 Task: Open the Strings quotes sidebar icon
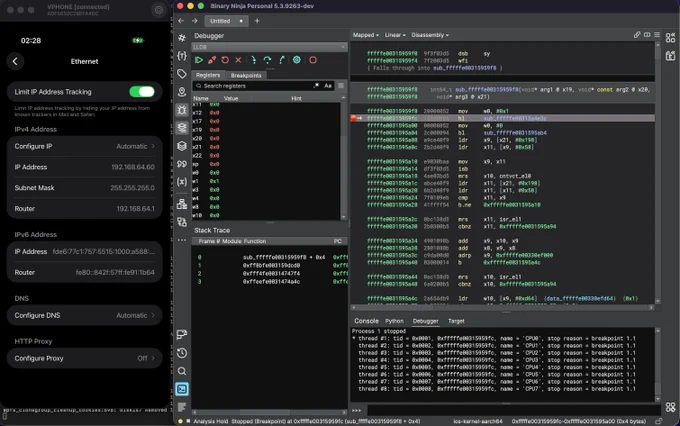[x=182, y=164]
